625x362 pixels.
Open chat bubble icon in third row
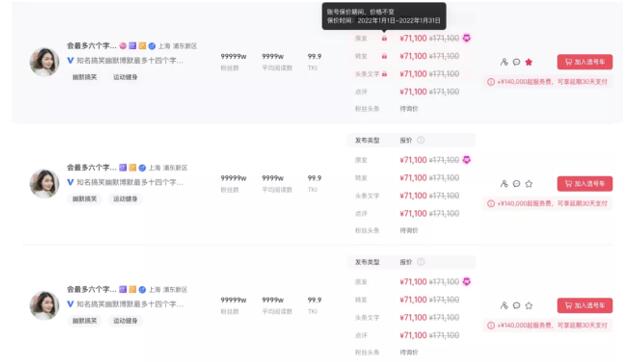(516, 305)
